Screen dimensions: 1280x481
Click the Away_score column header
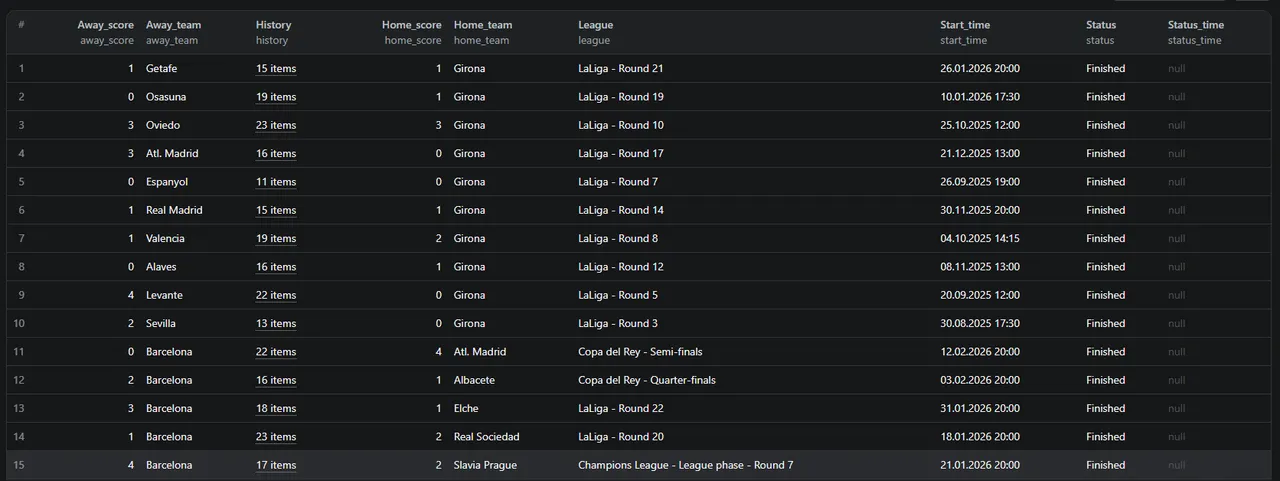(105, 25)
